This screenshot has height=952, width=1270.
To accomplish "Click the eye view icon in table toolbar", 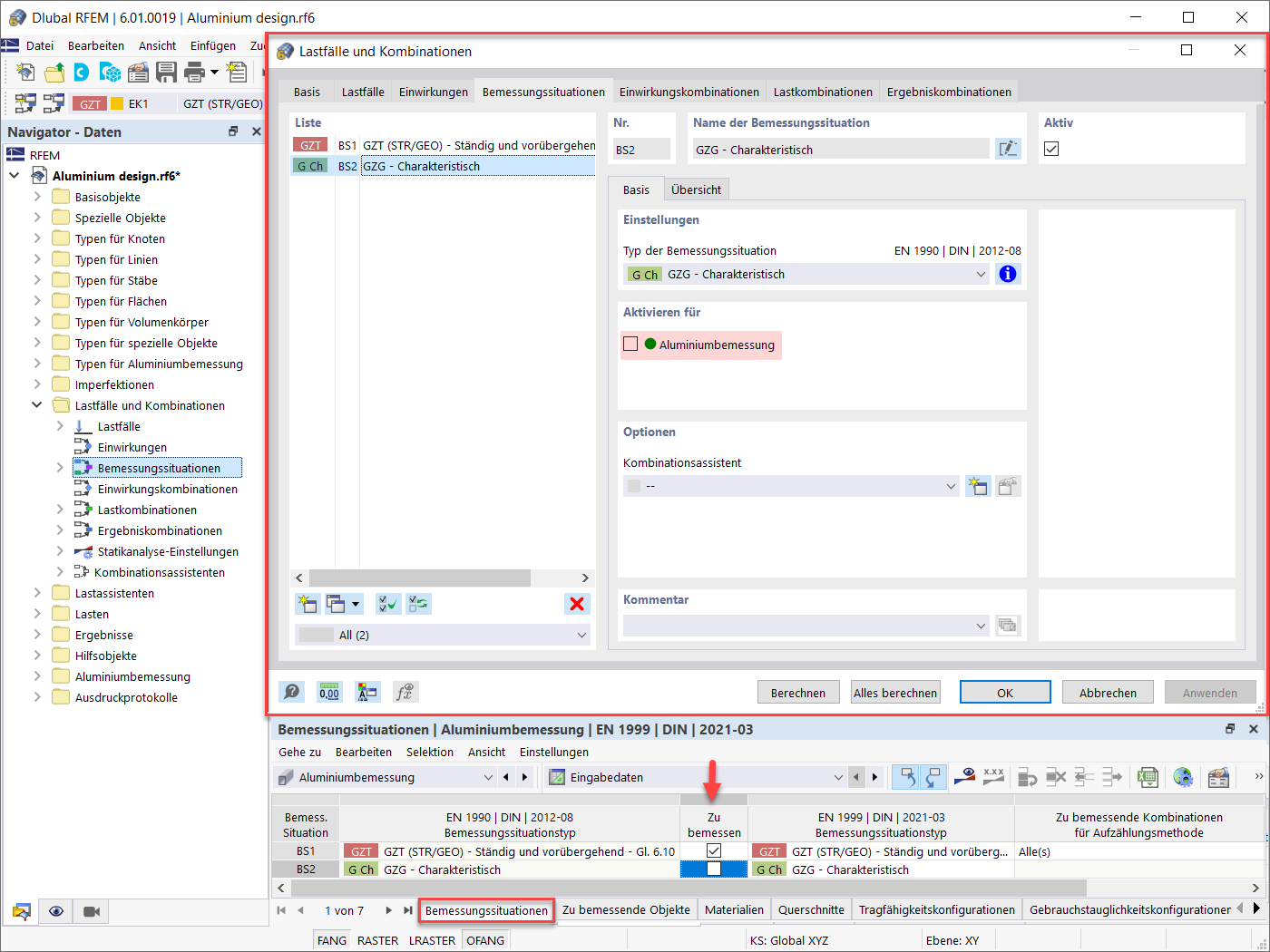I will [967, 776].
